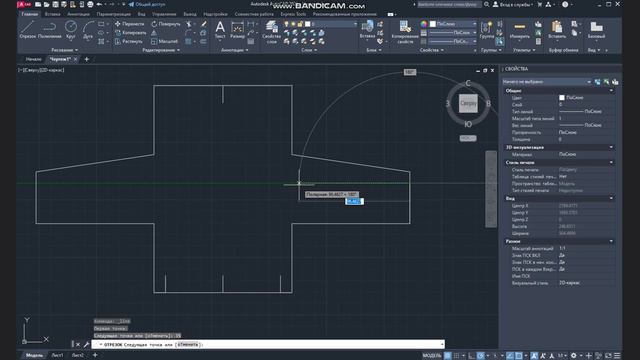Switch to the Лист1 layout tab
The width and height of the screenshot is (640, 360).
(57, 356)
